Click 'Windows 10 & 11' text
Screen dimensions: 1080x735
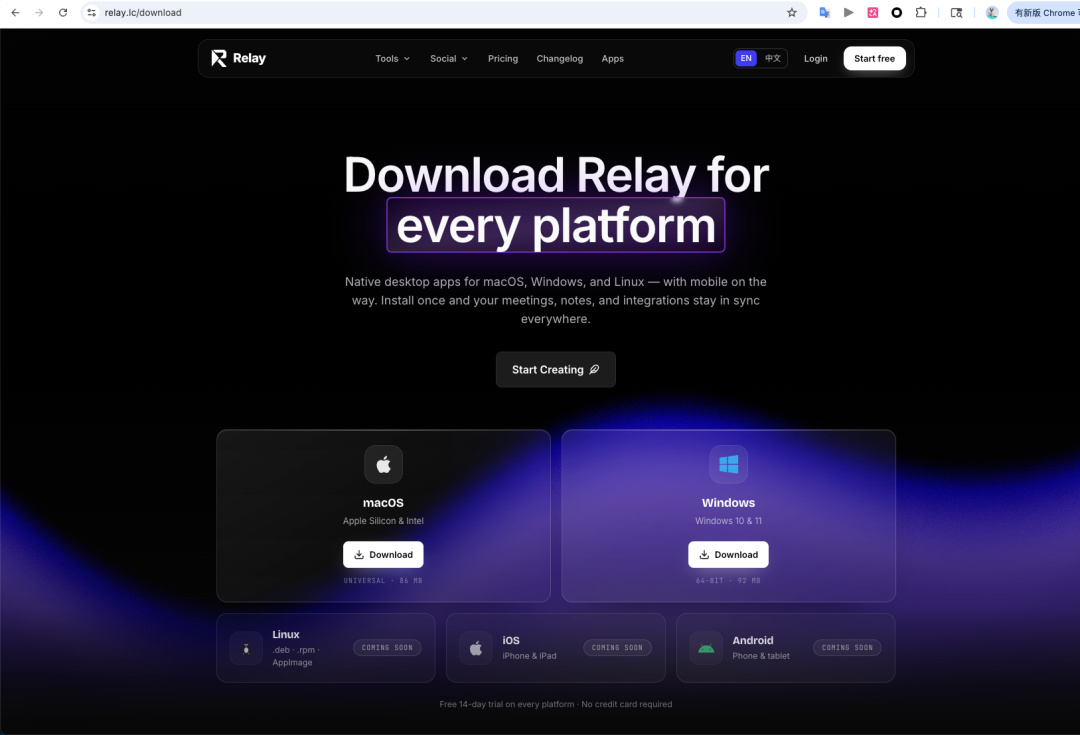[x=728, y=521]
